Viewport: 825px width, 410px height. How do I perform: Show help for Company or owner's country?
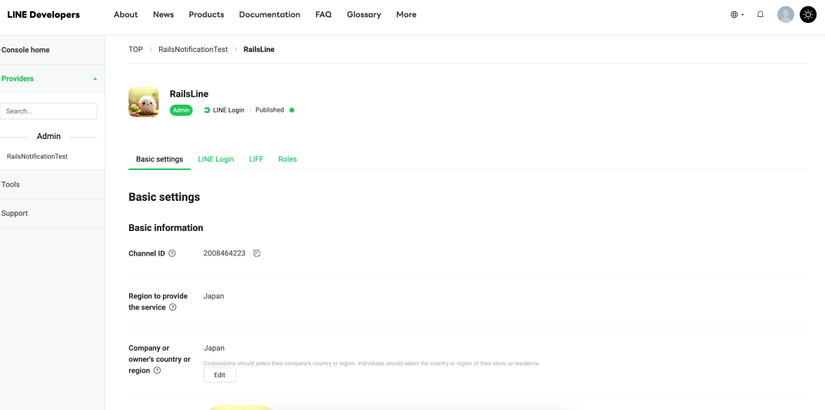(157, 371)
